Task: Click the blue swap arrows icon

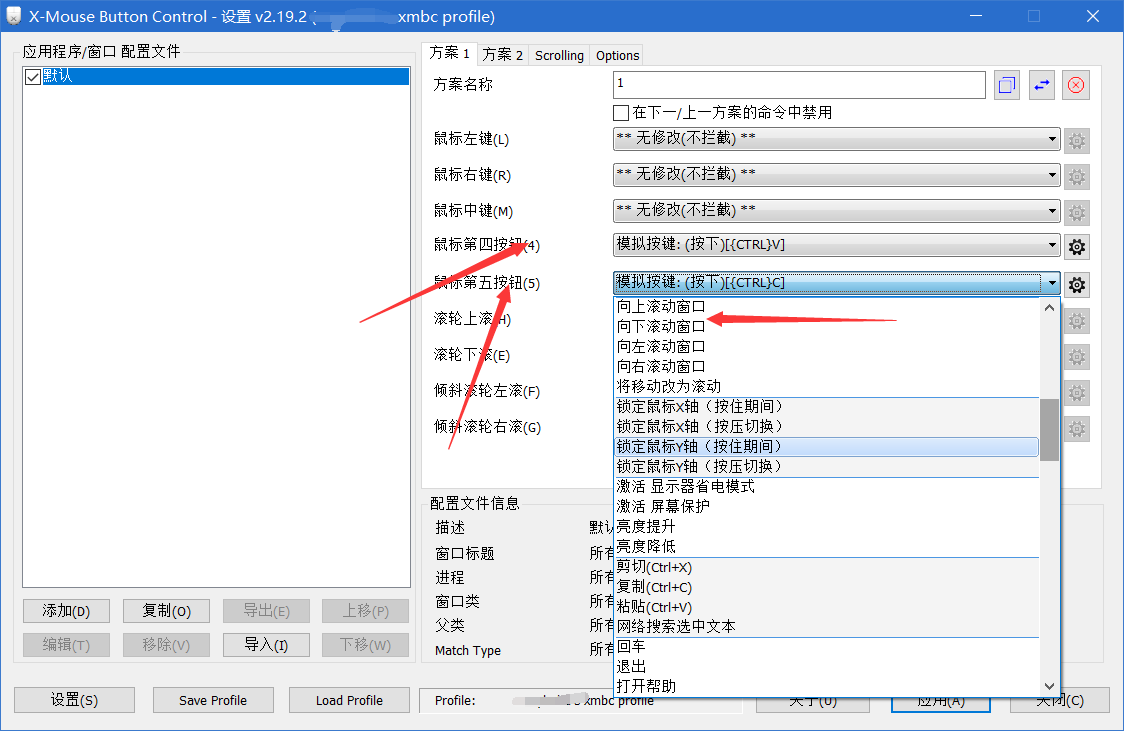Action: pyautogui.click(x=1041, y=85)
